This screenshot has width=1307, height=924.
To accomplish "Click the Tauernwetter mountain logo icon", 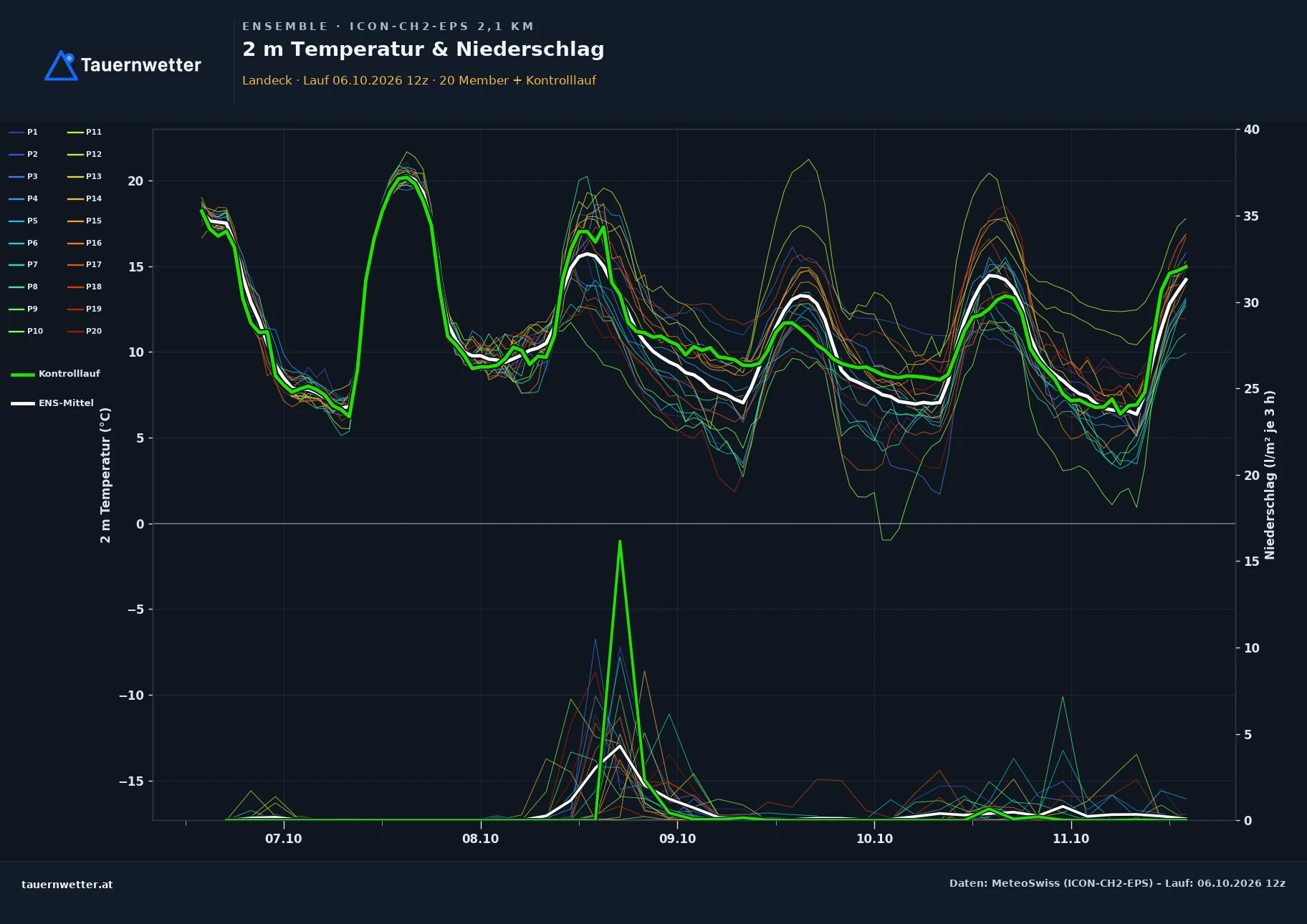I will tap(62, 65).
